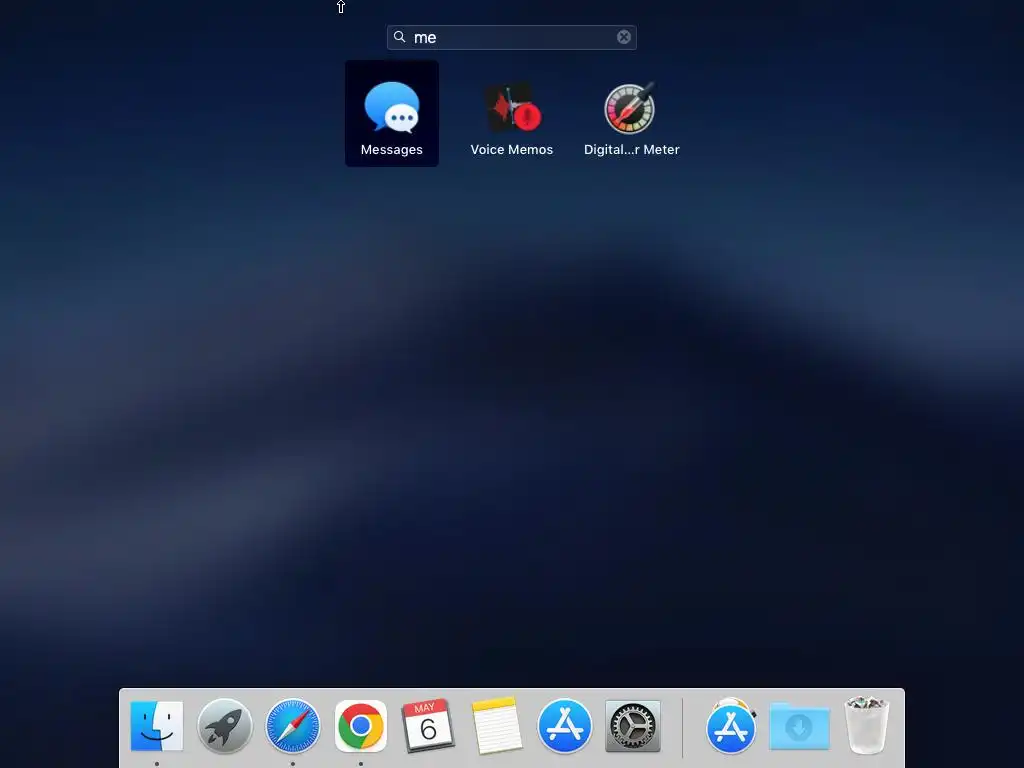The width and height of the screenshot is (1024, 768).
Task: Launch Google Chrome from the Dock
Action: [x=360, y=726]
